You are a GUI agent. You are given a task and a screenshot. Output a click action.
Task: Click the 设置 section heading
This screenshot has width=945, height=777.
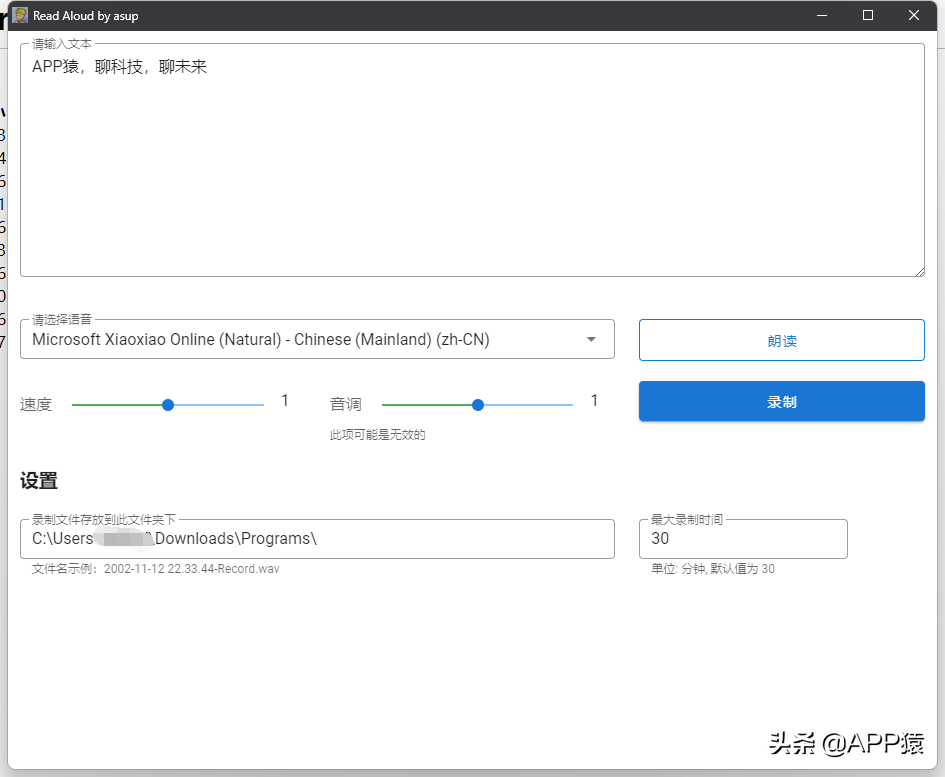pyautogui.click(x=39, y=481)
